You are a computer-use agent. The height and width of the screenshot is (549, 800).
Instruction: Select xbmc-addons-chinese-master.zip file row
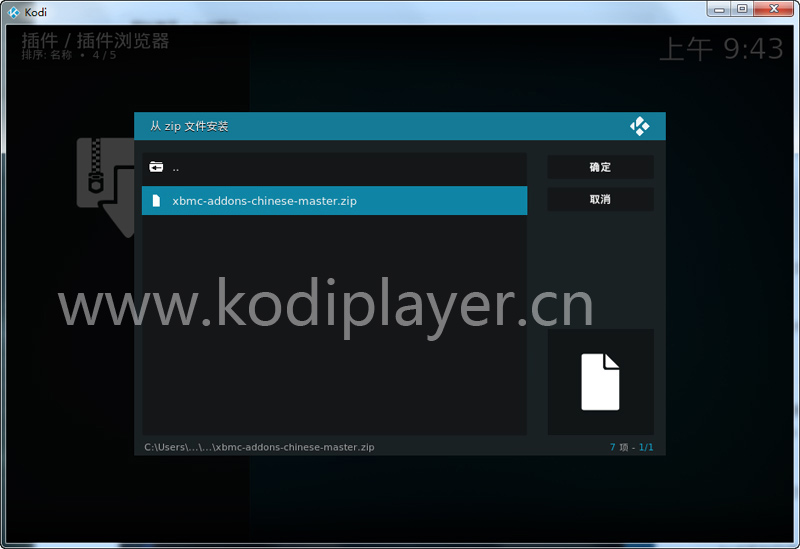click(334, 201)
